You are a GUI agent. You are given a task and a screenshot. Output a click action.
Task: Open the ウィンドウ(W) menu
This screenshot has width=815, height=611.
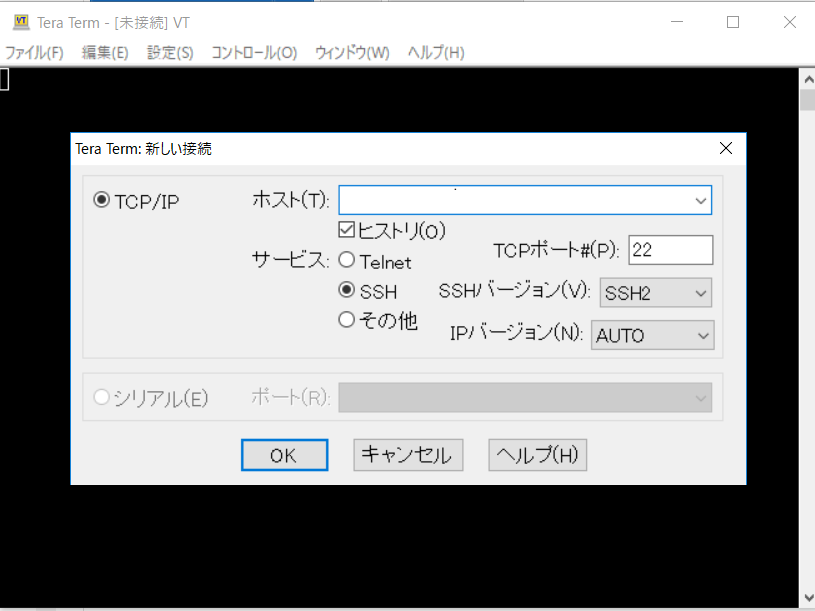pyautogui.click(x=352, y=52)
